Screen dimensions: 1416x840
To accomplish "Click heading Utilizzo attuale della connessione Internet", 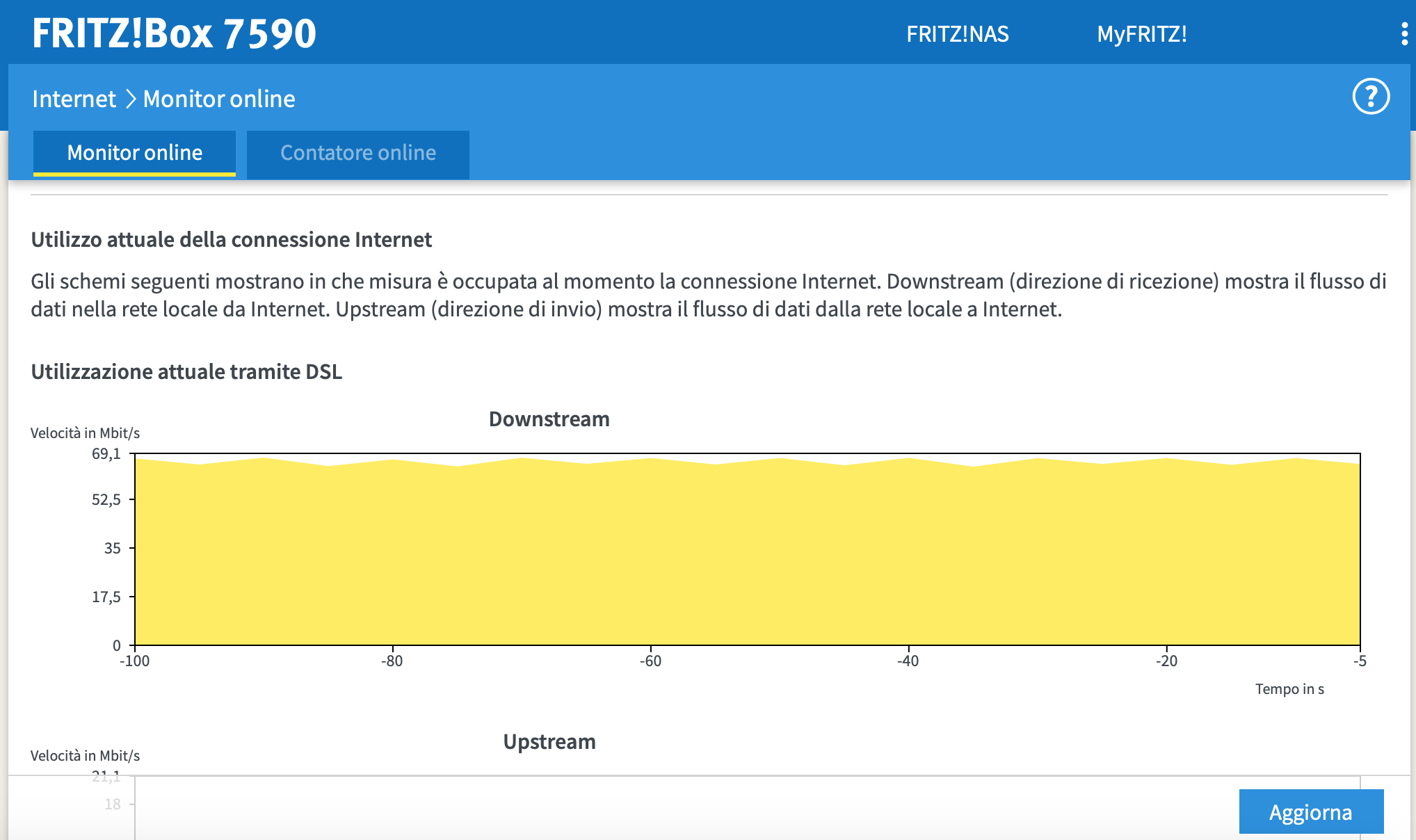I will pyautogui.click(x=231, y=240).
